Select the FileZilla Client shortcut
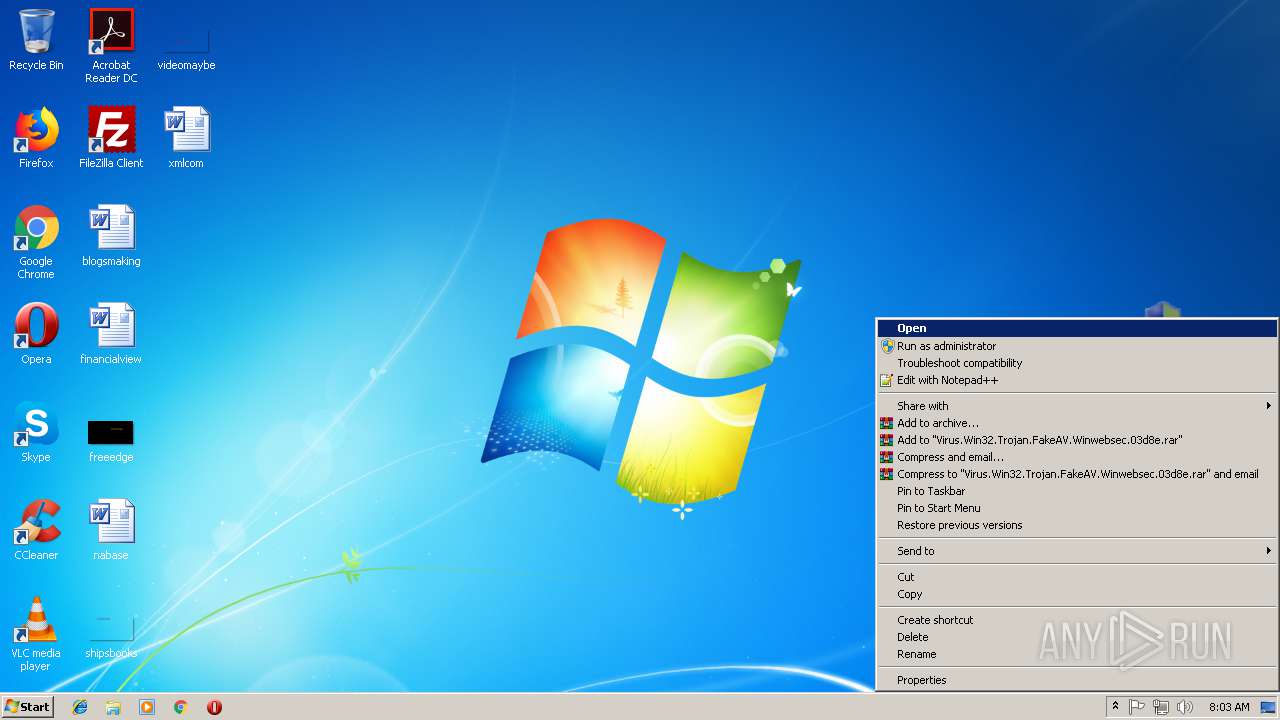This screenshot has height=720, width=1280. coord(111,138)
